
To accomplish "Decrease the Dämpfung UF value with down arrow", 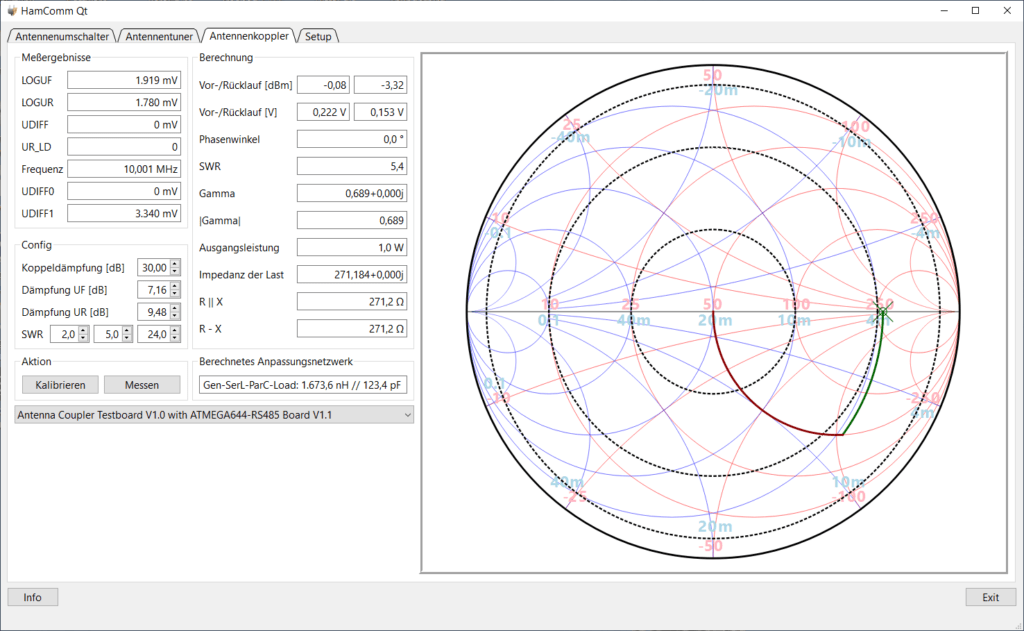I will coord(174,294).
